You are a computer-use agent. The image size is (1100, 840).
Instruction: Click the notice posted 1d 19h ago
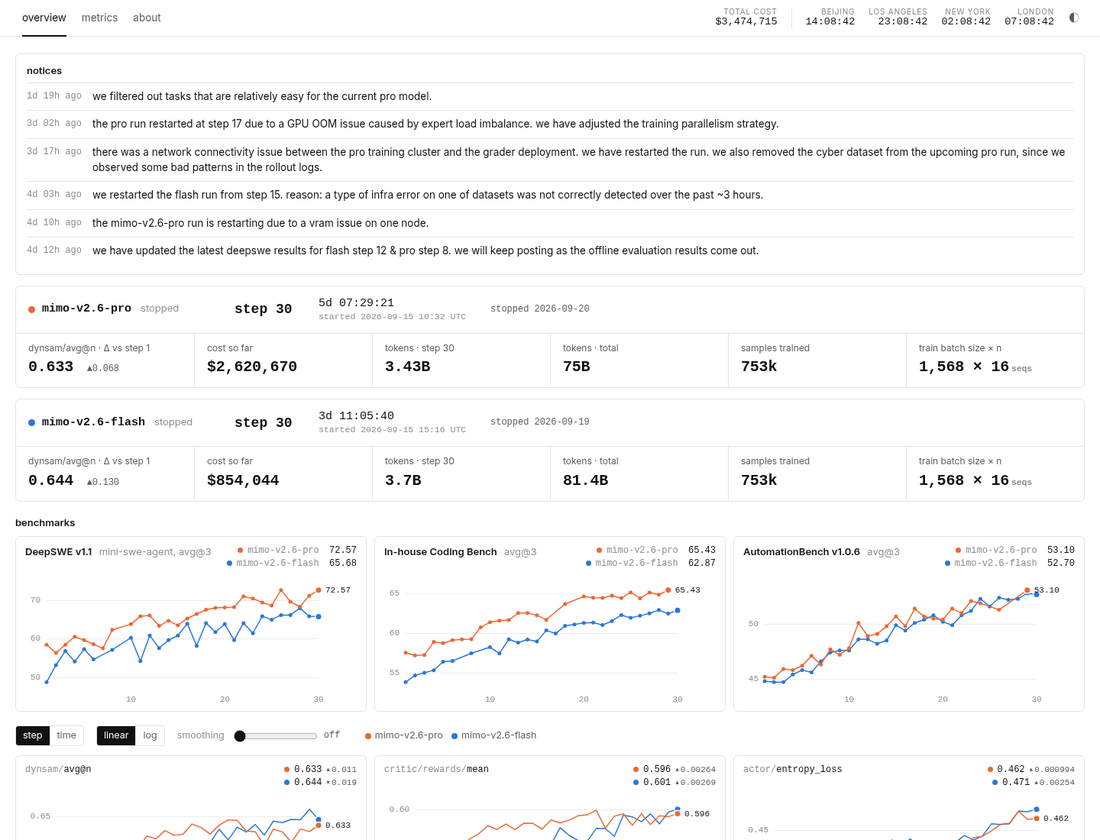point(550,96)
